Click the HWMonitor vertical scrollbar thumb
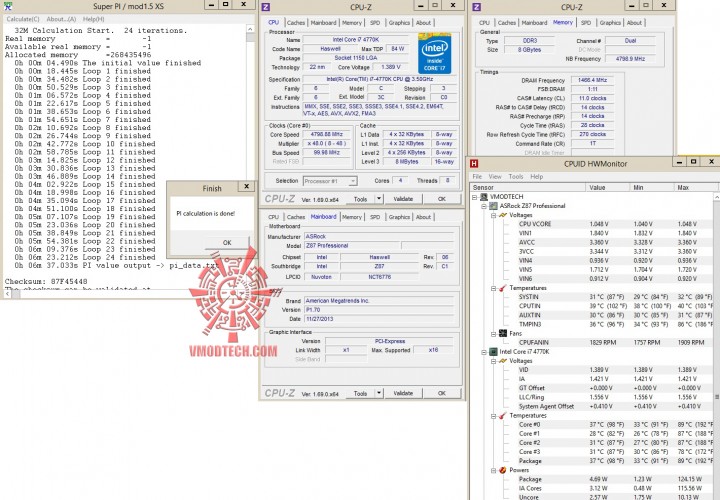 (x=717, y=396)
